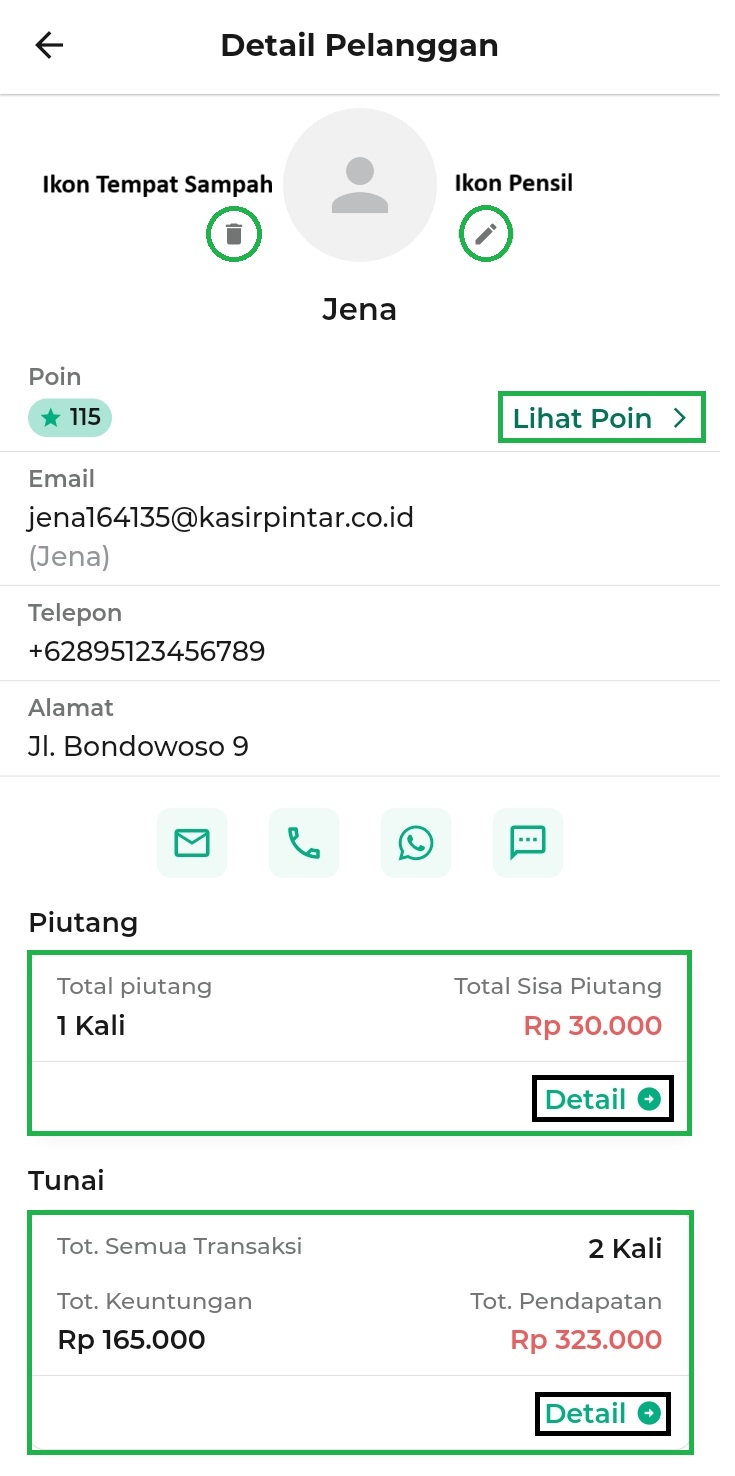This screenshot has width=735, height=1476.
Task: Open Lihat Poin link
Action: 582,418
